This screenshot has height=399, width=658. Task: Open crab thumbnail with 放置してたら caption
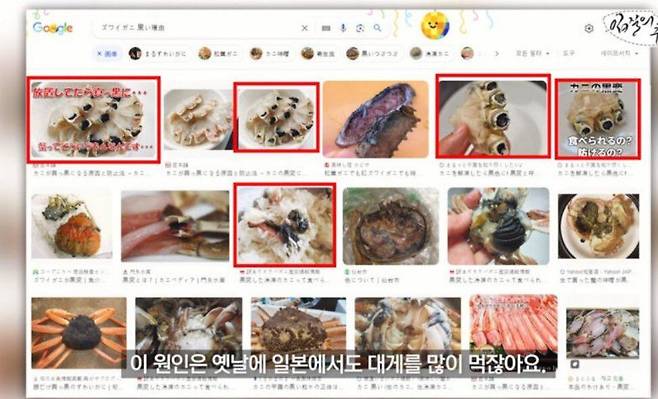[94, 119]
